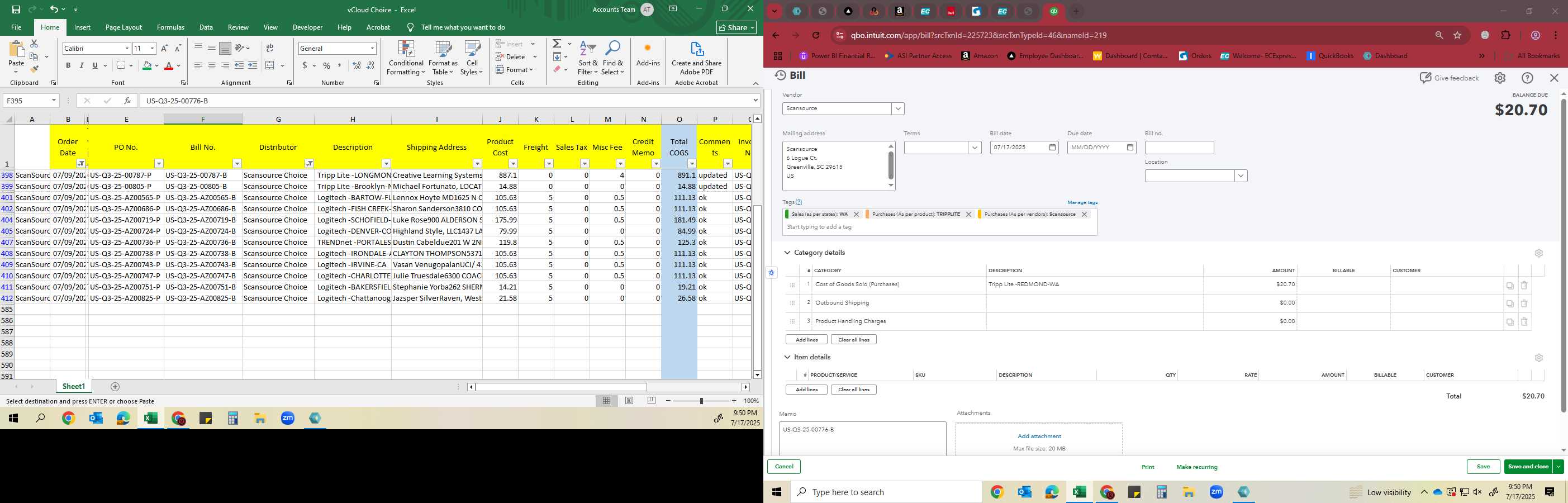Image resolution: width=1568 pixels, height=503 pixels.
Task: Switch Excel to Page Layout view icon
Action: (629, 401)
